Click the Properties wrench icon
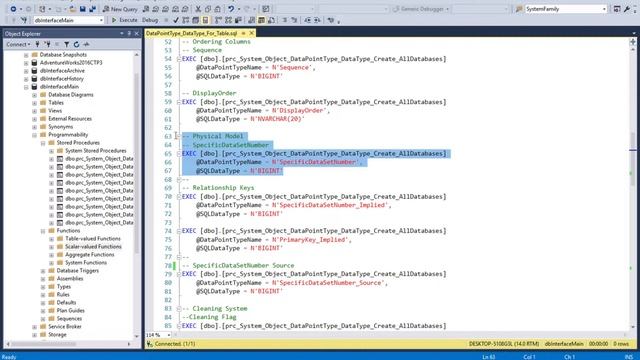The height and width of the screenshot is (360, 640). (627, 9)
